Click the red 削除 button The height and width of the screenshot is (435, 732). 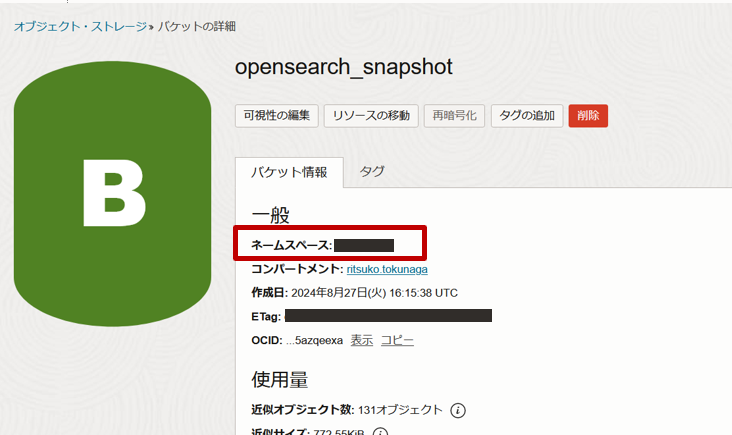point(588,115)
